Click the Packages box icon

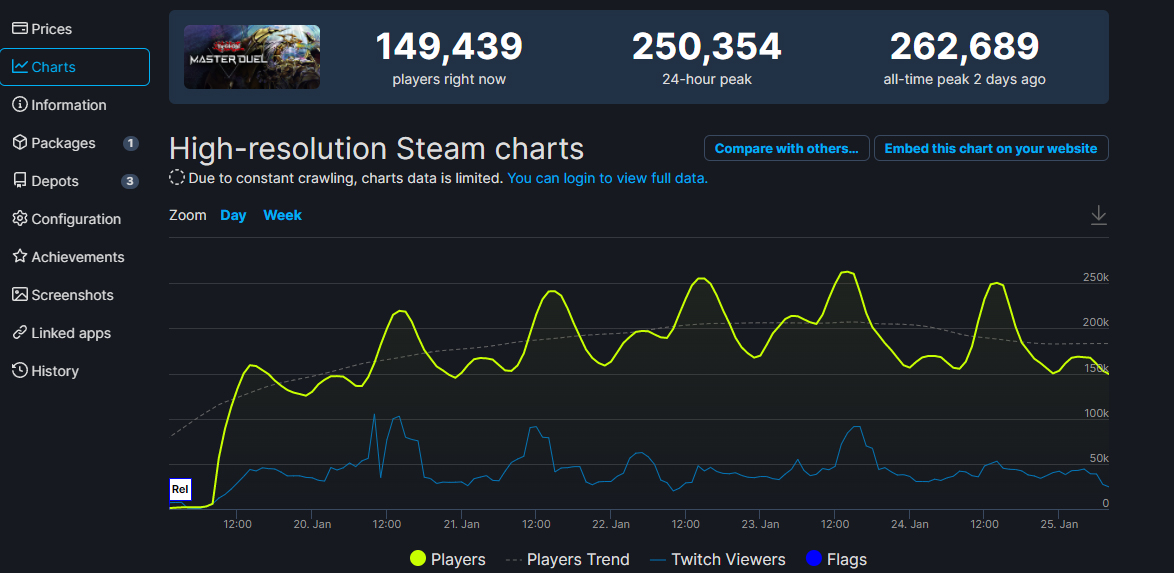click(x=19, y=143)
